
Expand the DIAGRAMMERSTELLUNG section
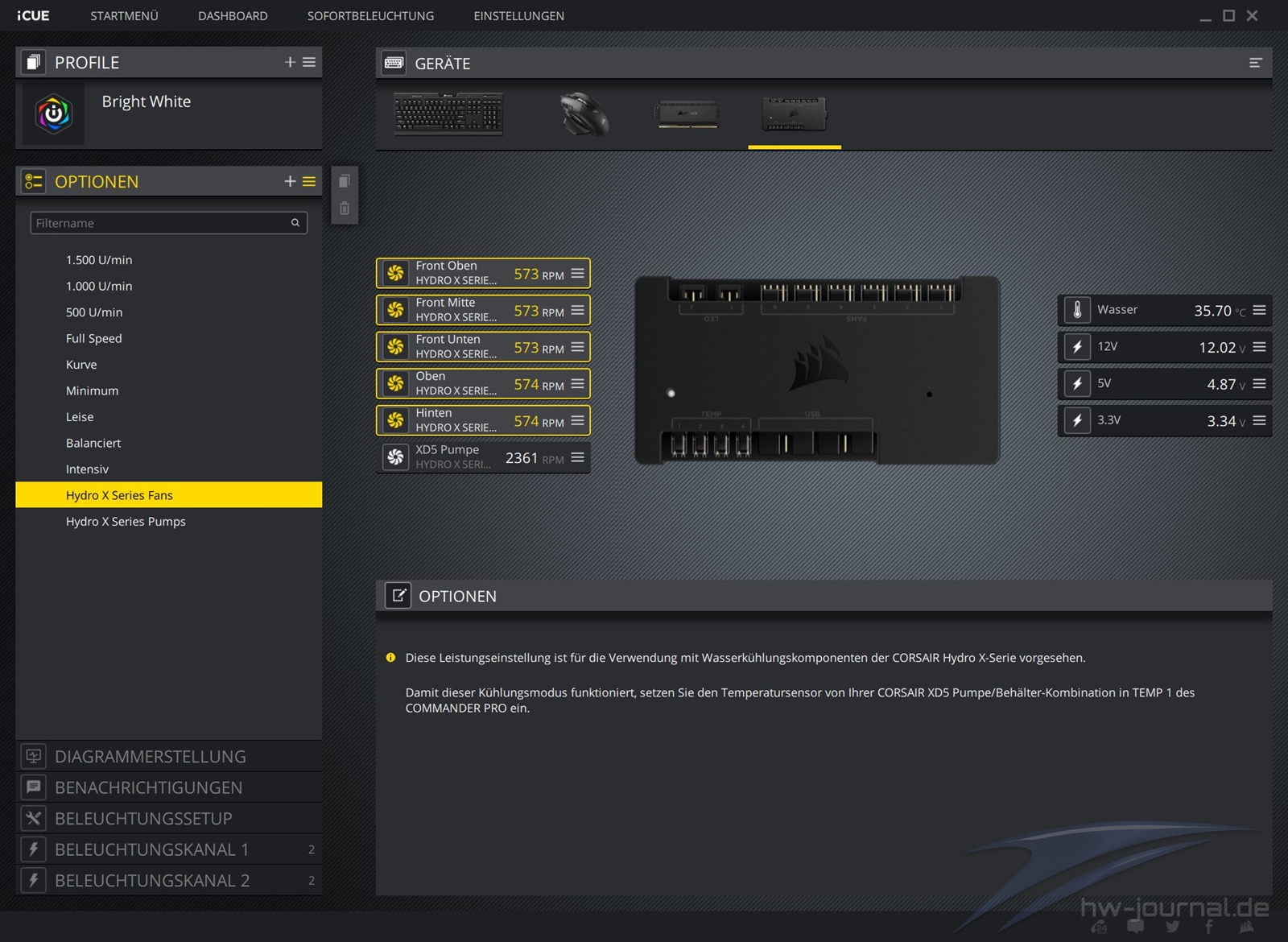[168, 756]
